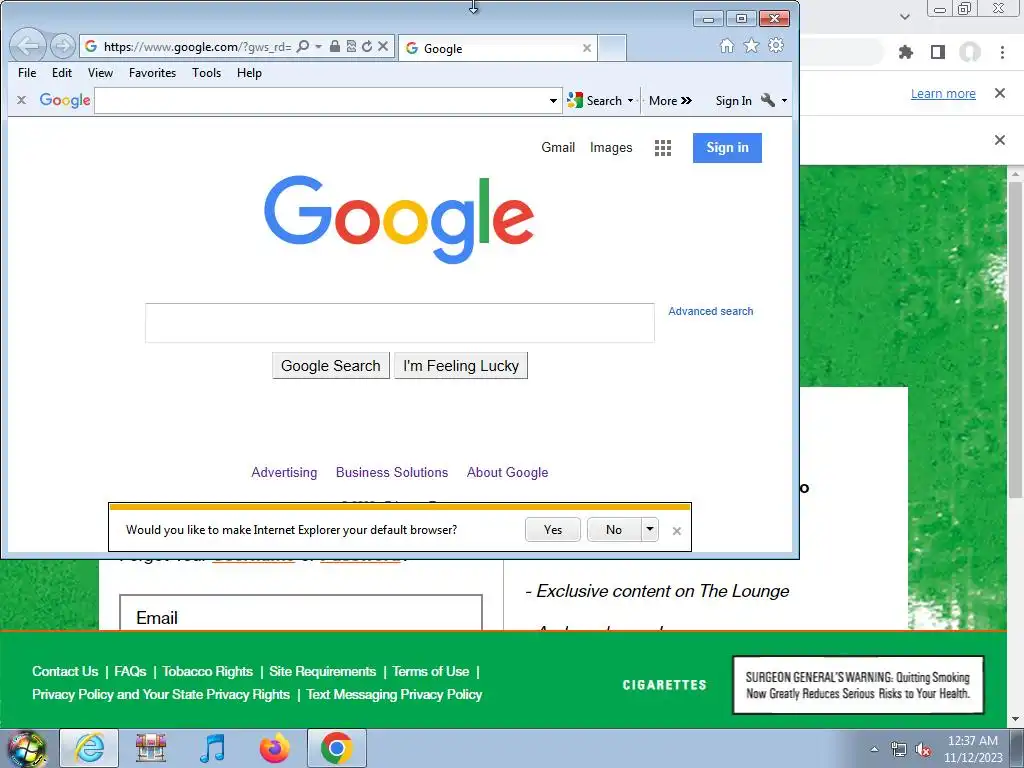
Task: Open the Favorites menu
Action: 152,73
